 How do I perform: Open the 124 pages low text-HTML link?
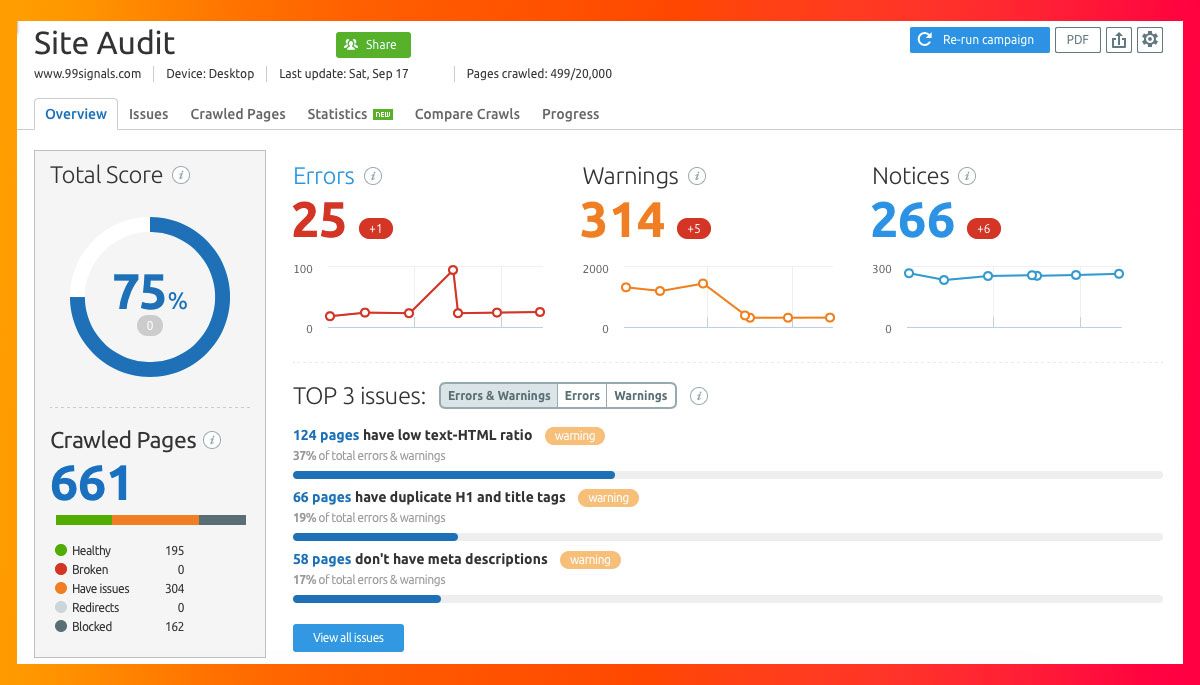pyautogui.click(x=326, y=435)
